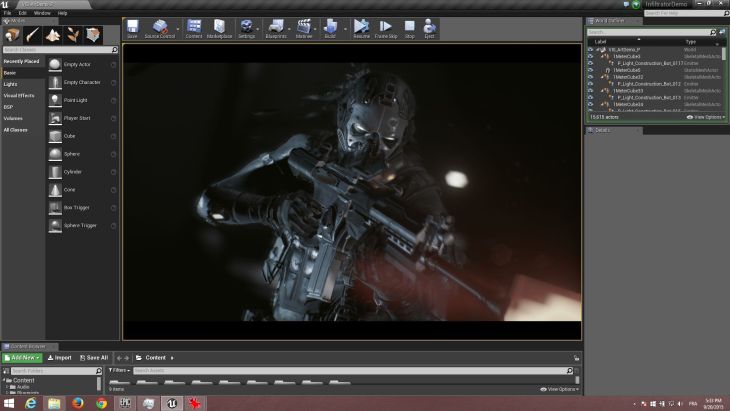Open Blueprints dropdown arrow
The width and height of the screenshot is (730, 411).
click(290, 29)
